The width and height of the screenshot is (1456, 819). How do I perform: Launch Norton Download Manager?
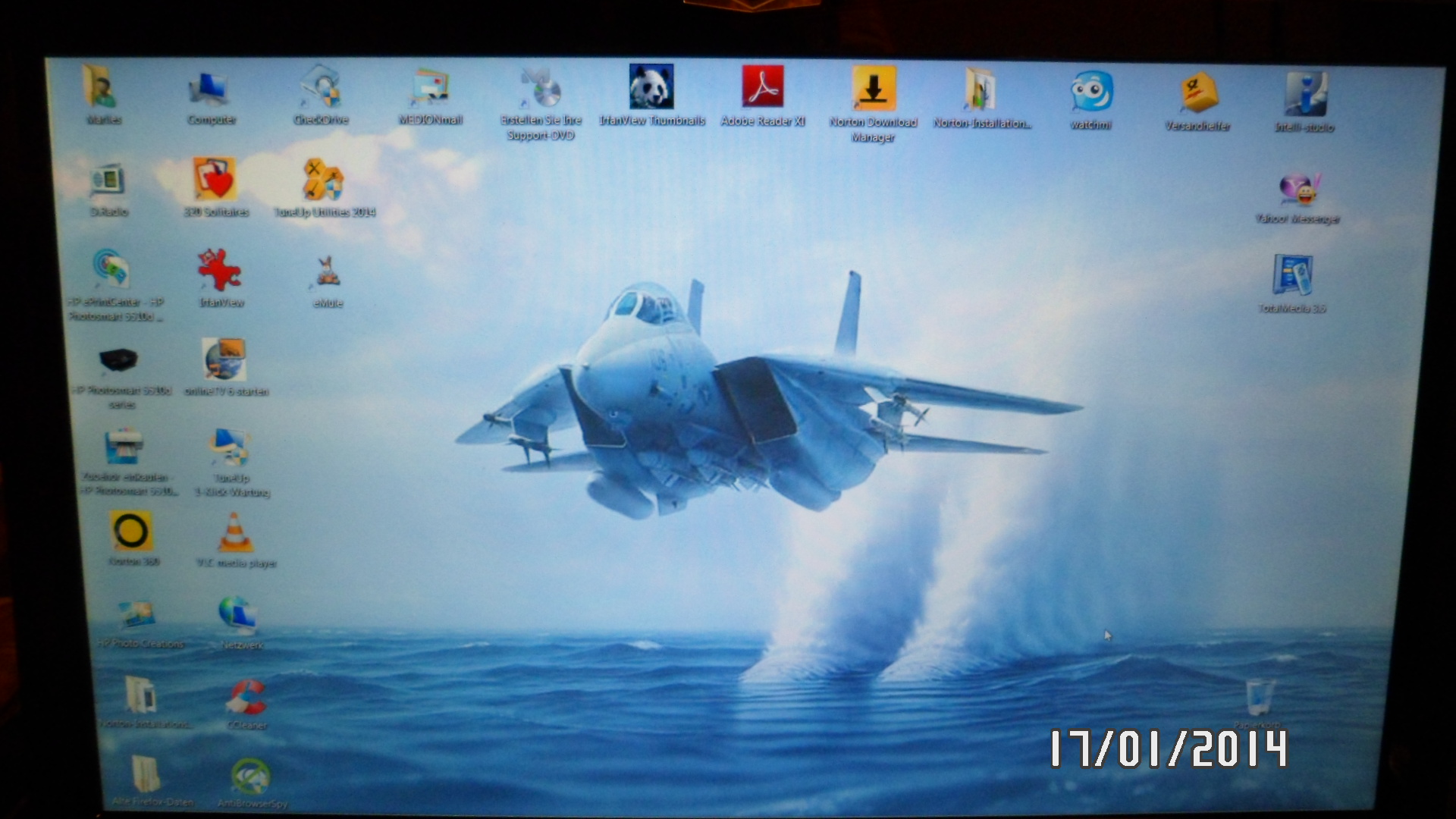click(x=873, y=103)
